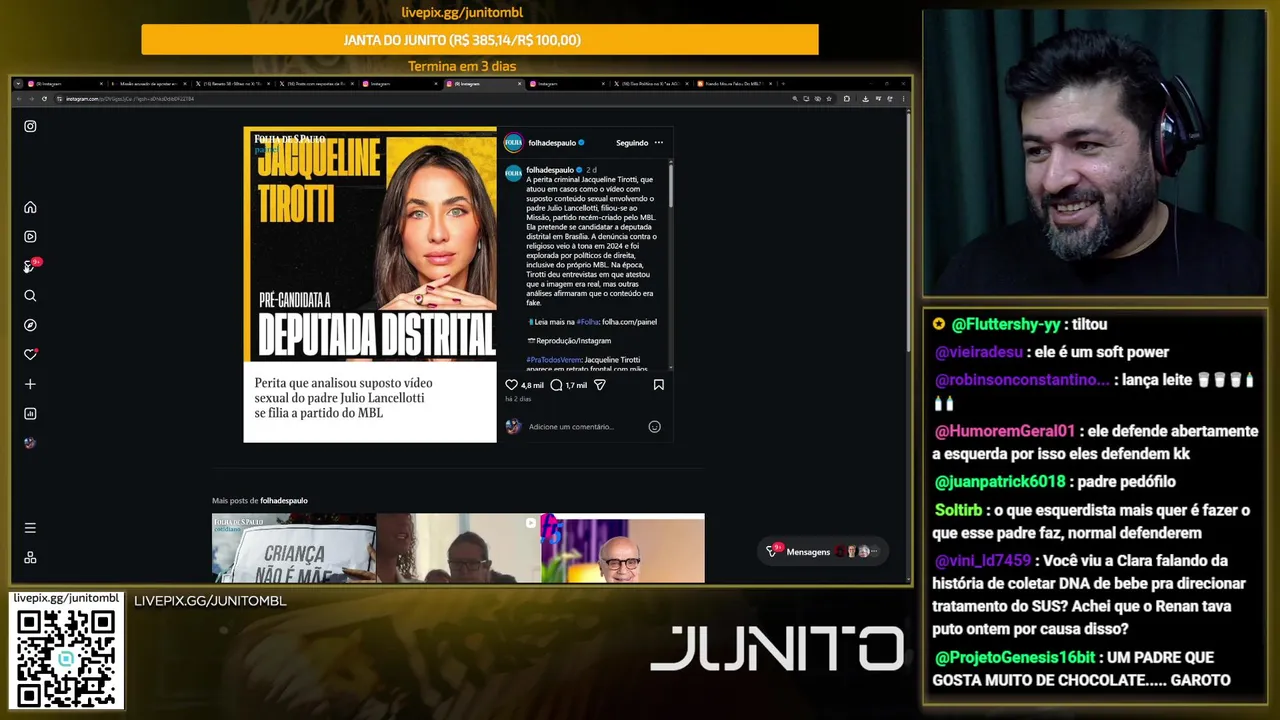Click the livepix.gg/junitombl link at top

click(462, 12)
